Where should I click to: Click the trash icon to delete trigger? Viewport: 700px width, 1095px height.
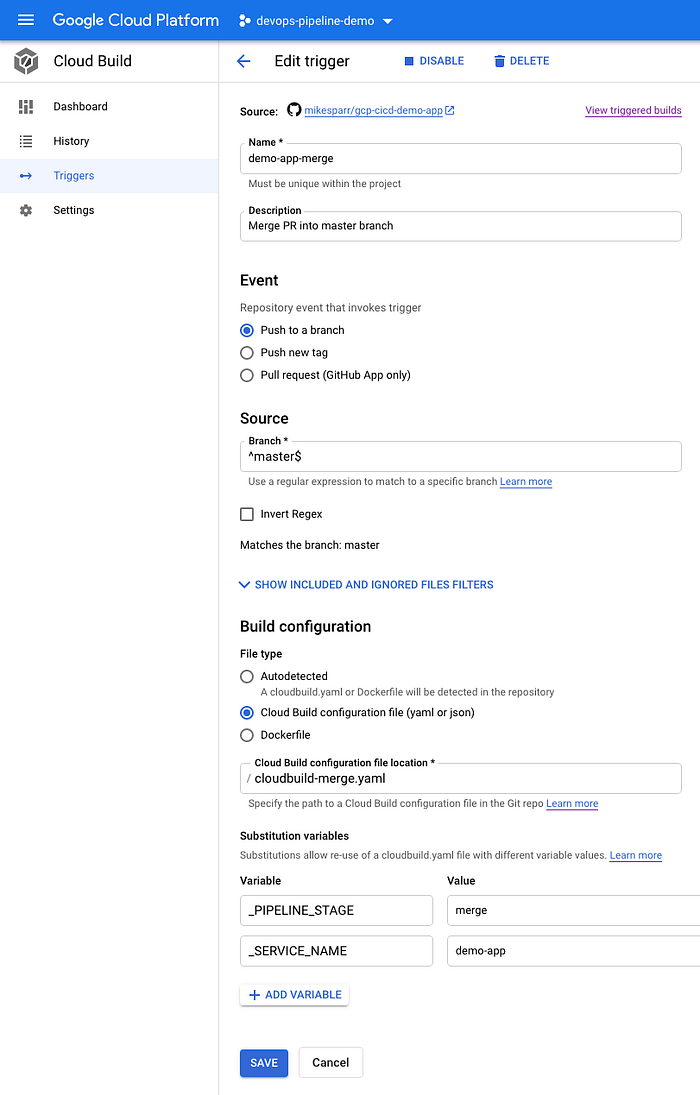pyautogui.click(x=500, y=61)
